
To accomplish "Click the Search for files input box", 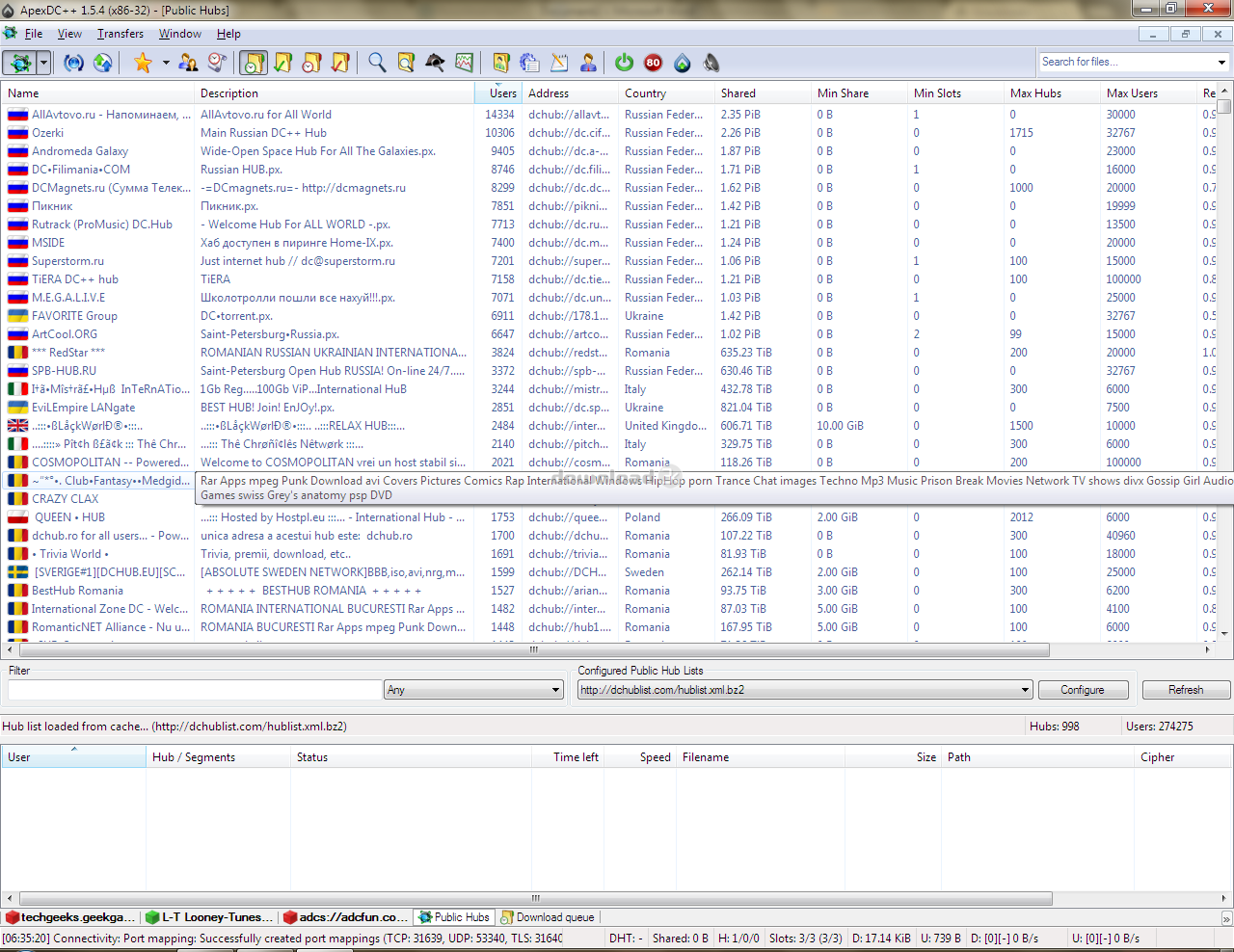I will coord(1126,62).
